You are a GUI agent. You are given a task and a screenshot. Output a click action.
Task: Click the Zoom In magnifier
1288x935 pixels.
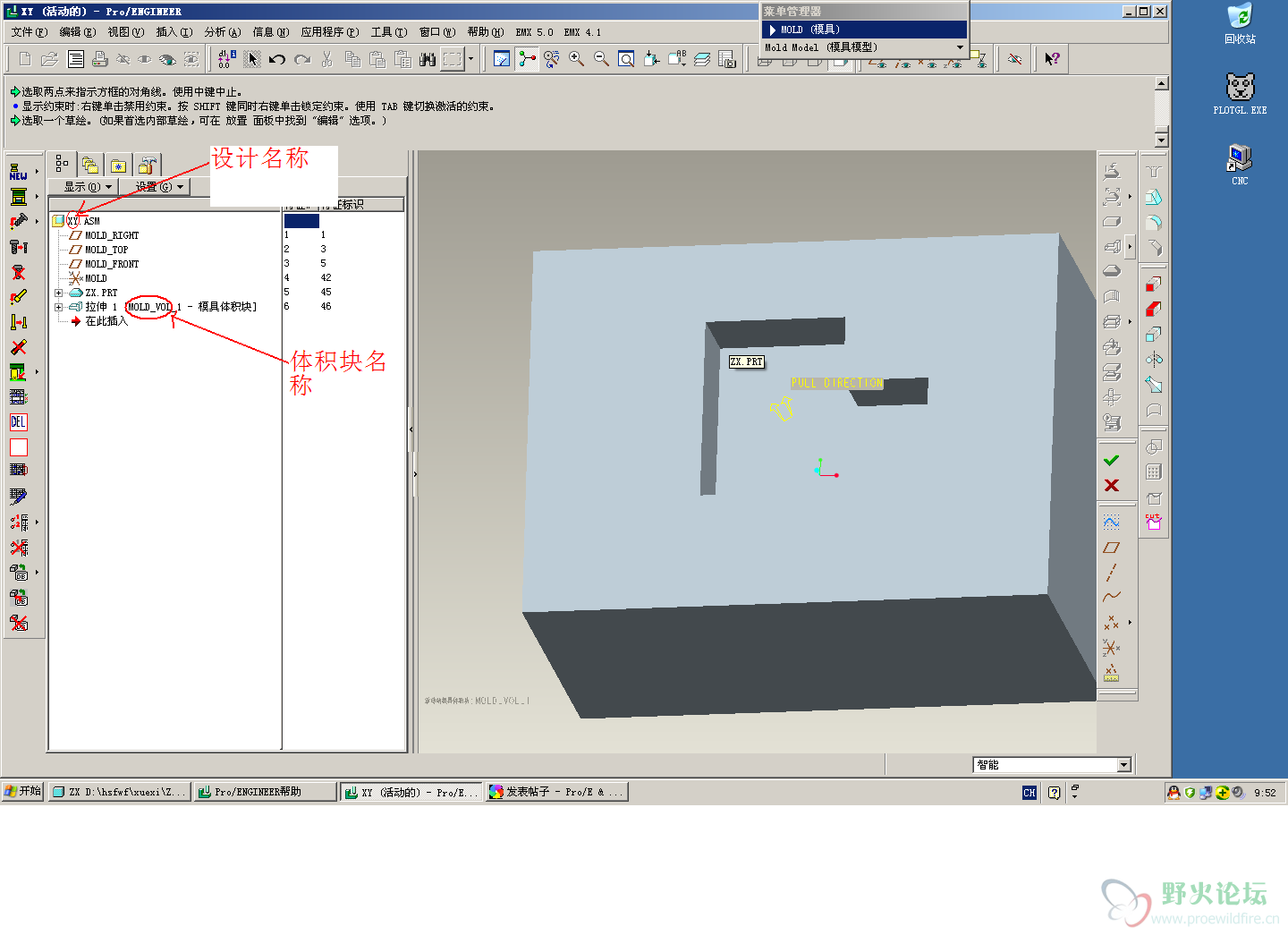pyautogui.click(x=577, y=59)
